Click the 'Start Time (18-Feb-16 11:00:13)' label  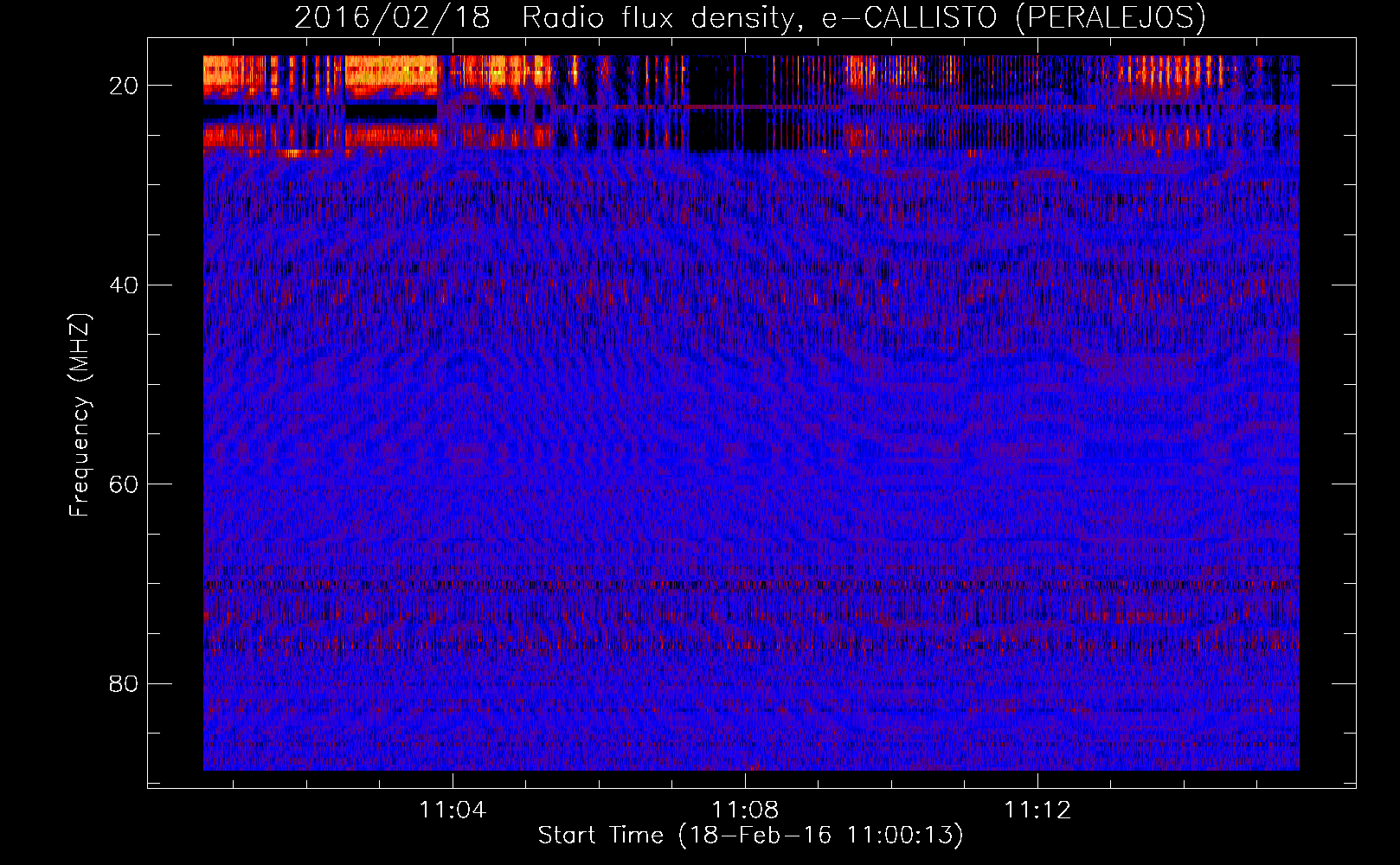point(750,836)
